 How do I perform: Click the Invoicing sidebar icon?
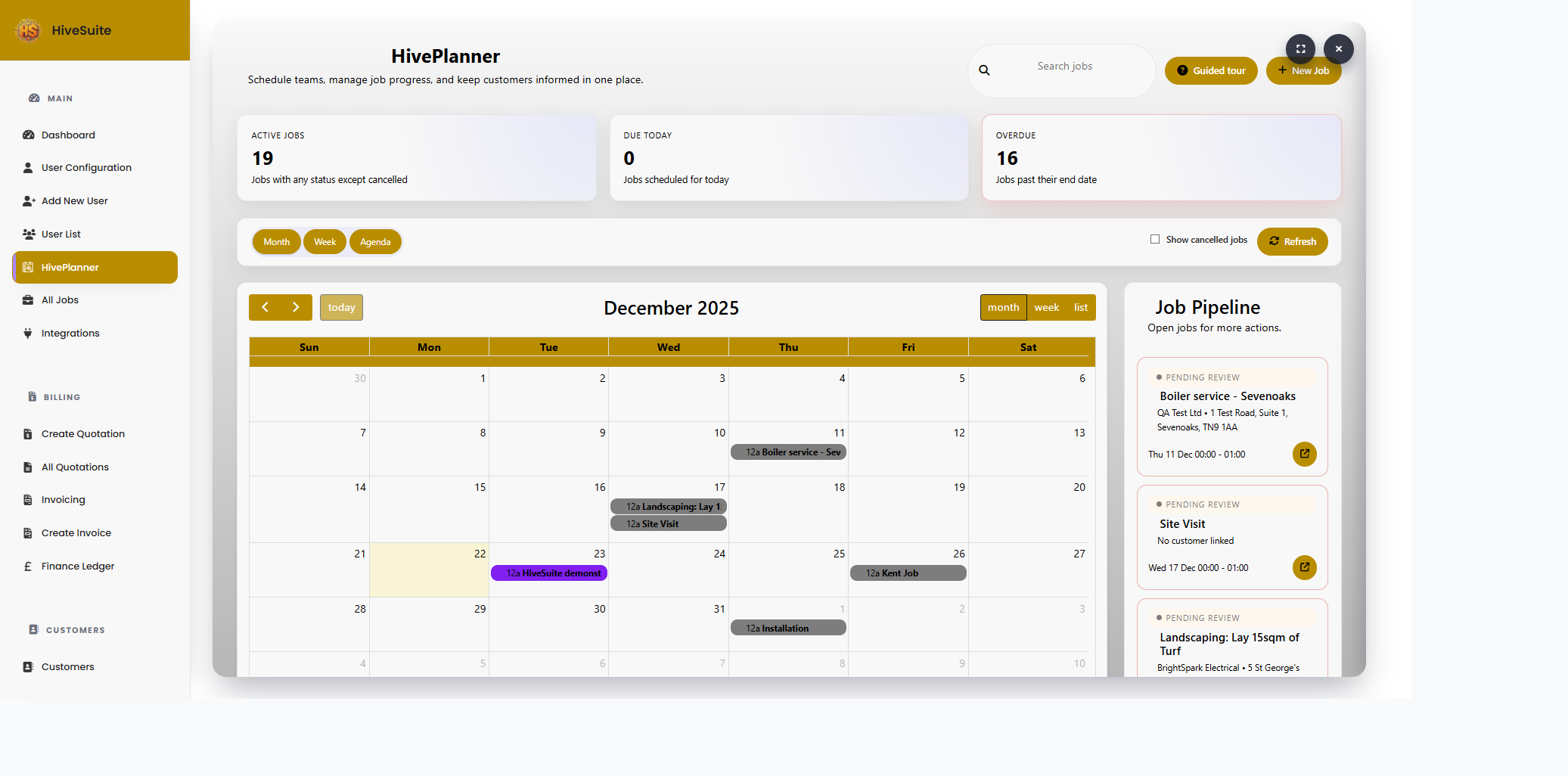(28, 500)
